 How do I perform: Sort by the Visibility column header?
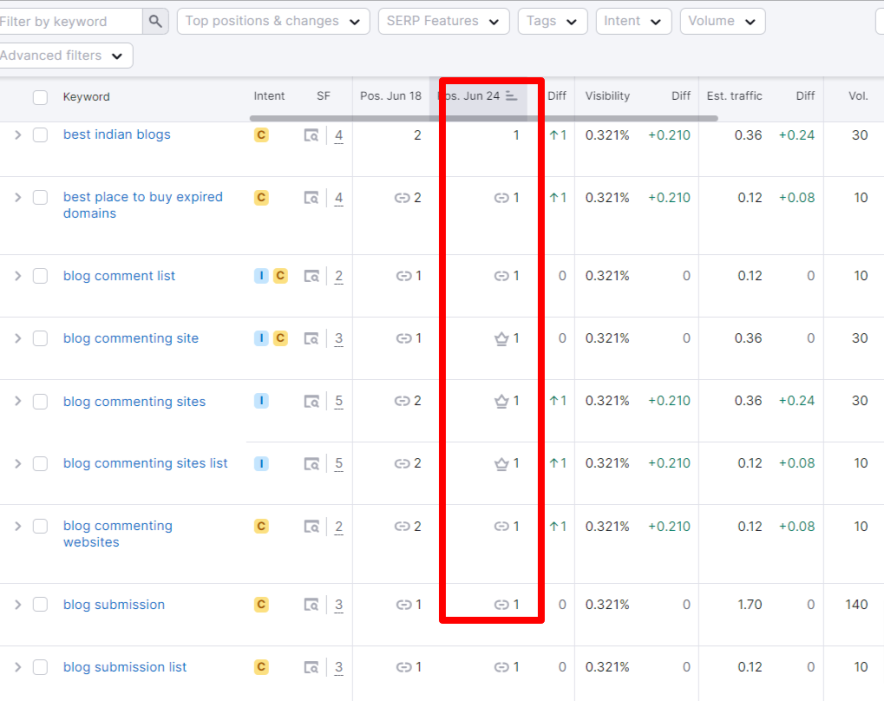click(607, 96)
